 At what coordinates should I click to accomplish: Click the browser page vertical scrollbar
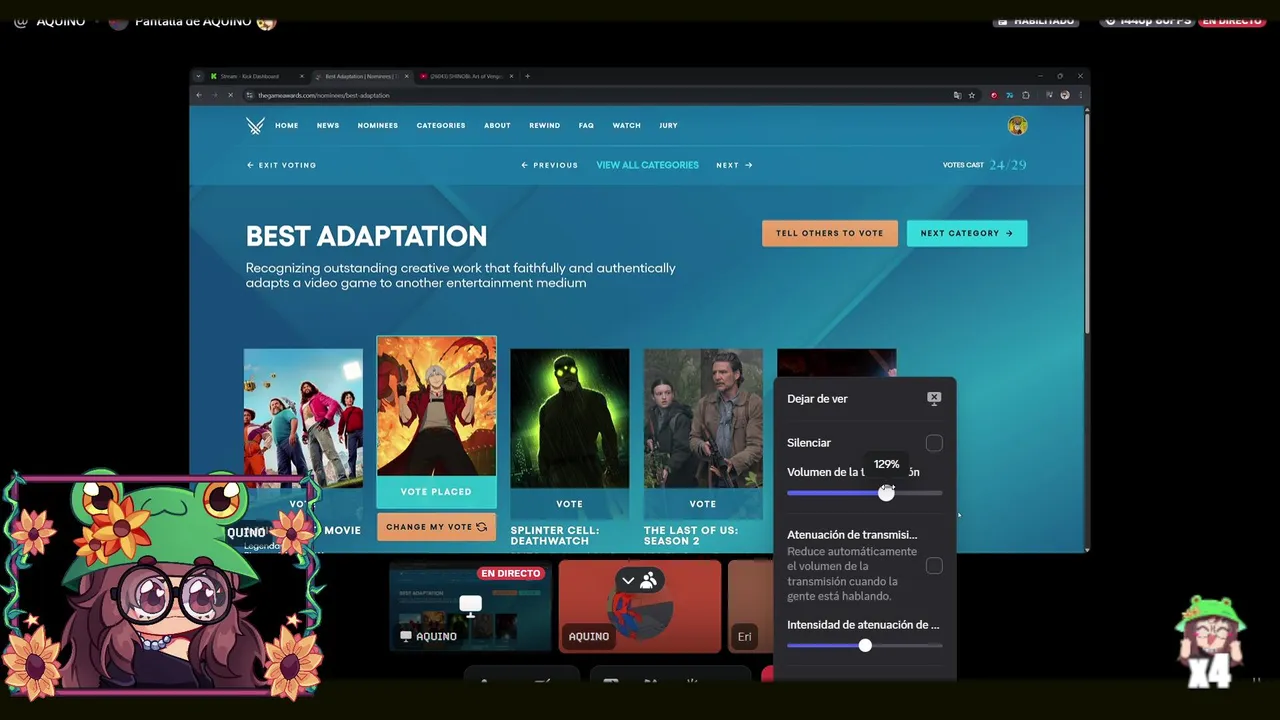tap(1086, 222)
